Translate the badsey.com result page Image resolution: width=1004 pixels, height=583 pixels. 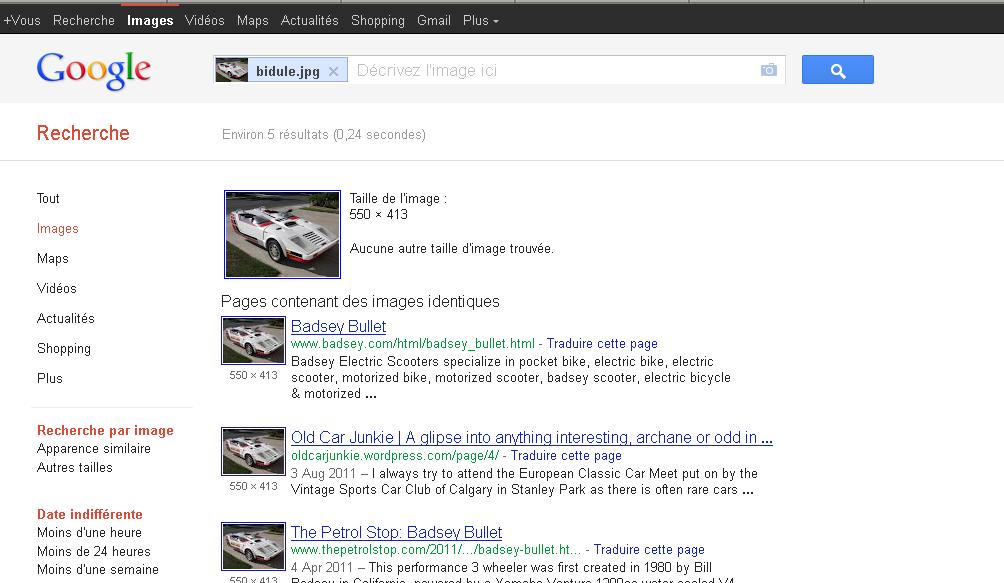click(x=602, y=343)
